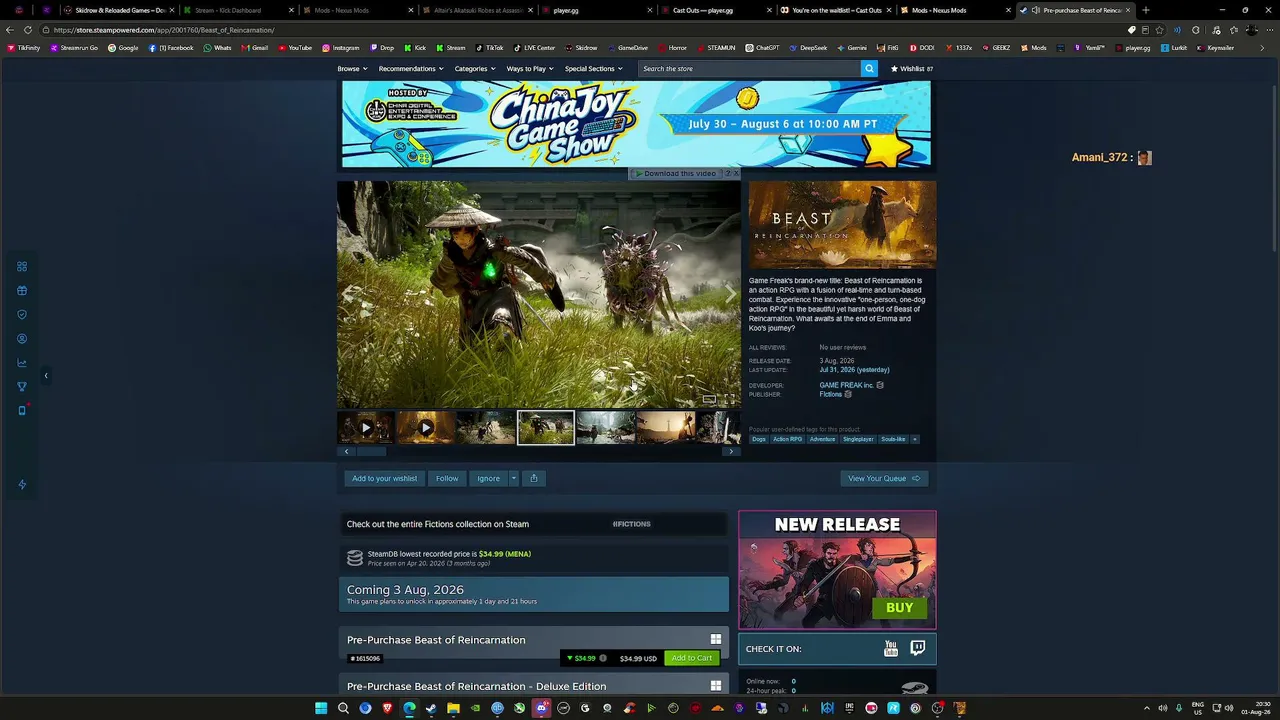
Task: Open the ChatGPT bookmark
Action: [762, 48]
